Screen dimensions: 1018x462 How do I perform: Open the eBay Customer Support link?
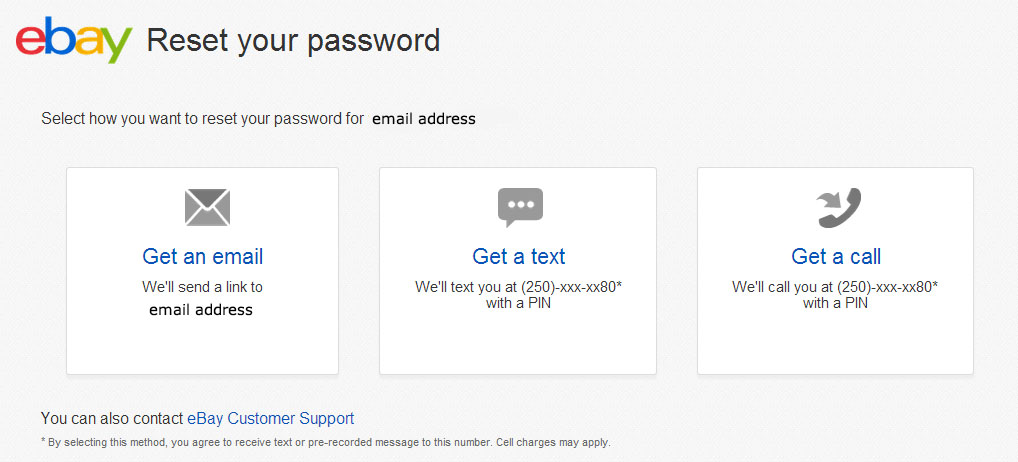(x=270, y=419)
